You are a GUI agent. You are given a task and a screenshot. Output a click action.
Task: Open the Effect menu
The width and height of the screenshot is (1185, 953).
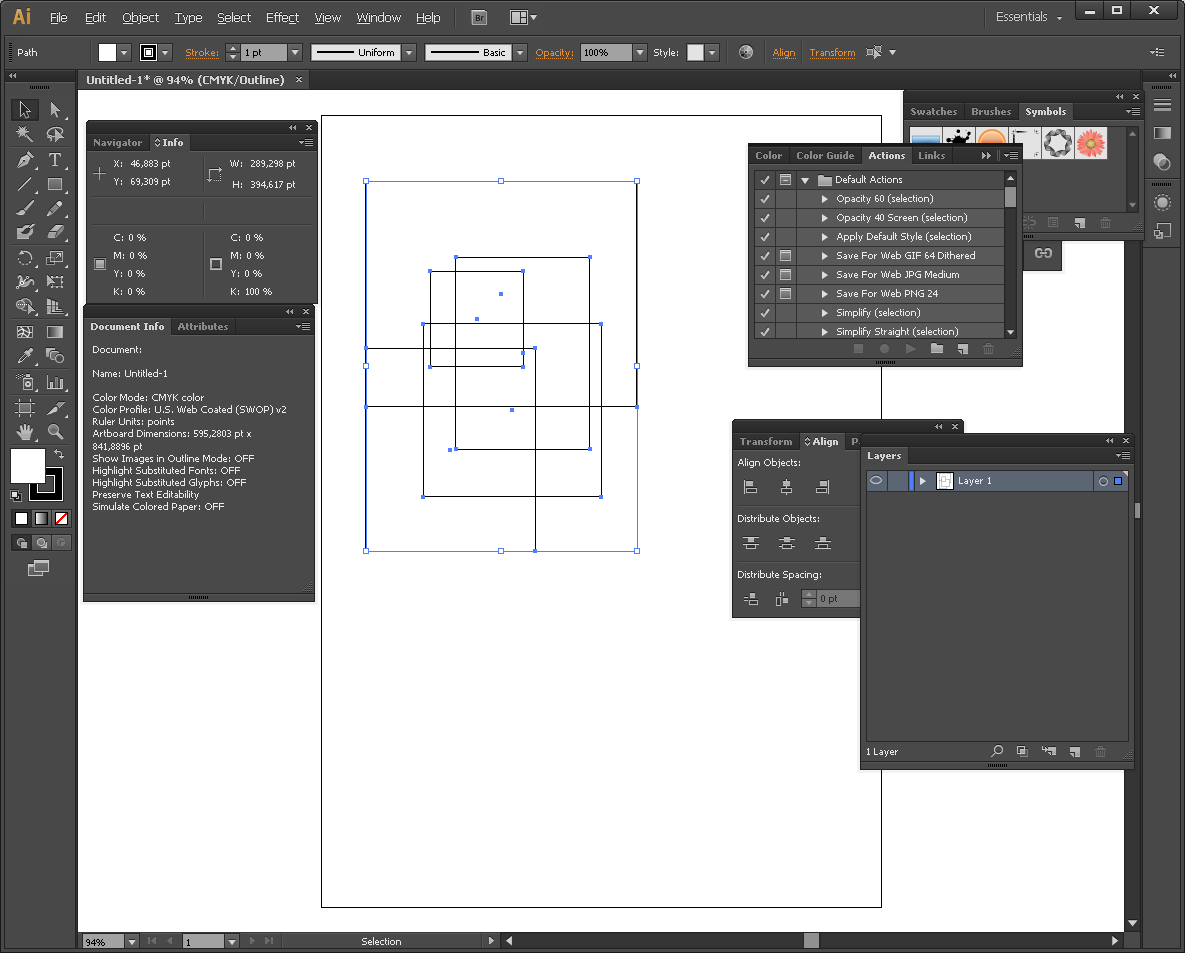tap(282, 17)
